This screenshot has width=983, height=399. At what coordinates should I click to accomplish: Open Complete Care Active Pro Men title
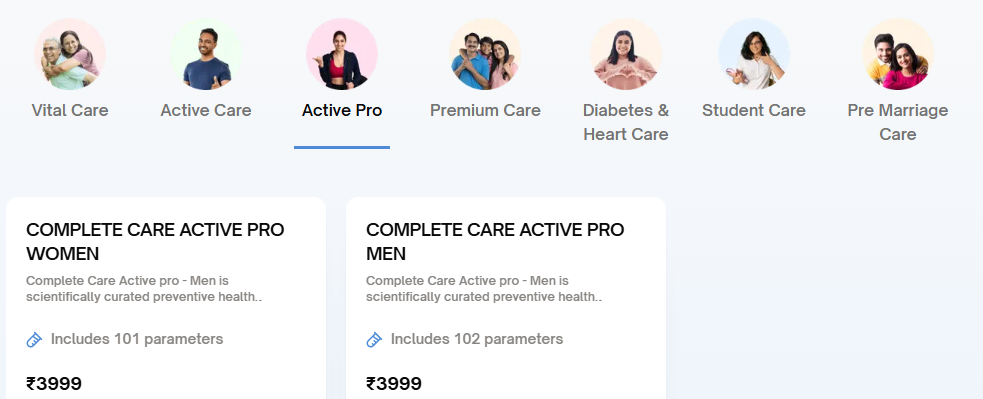(x=495, y=242)
